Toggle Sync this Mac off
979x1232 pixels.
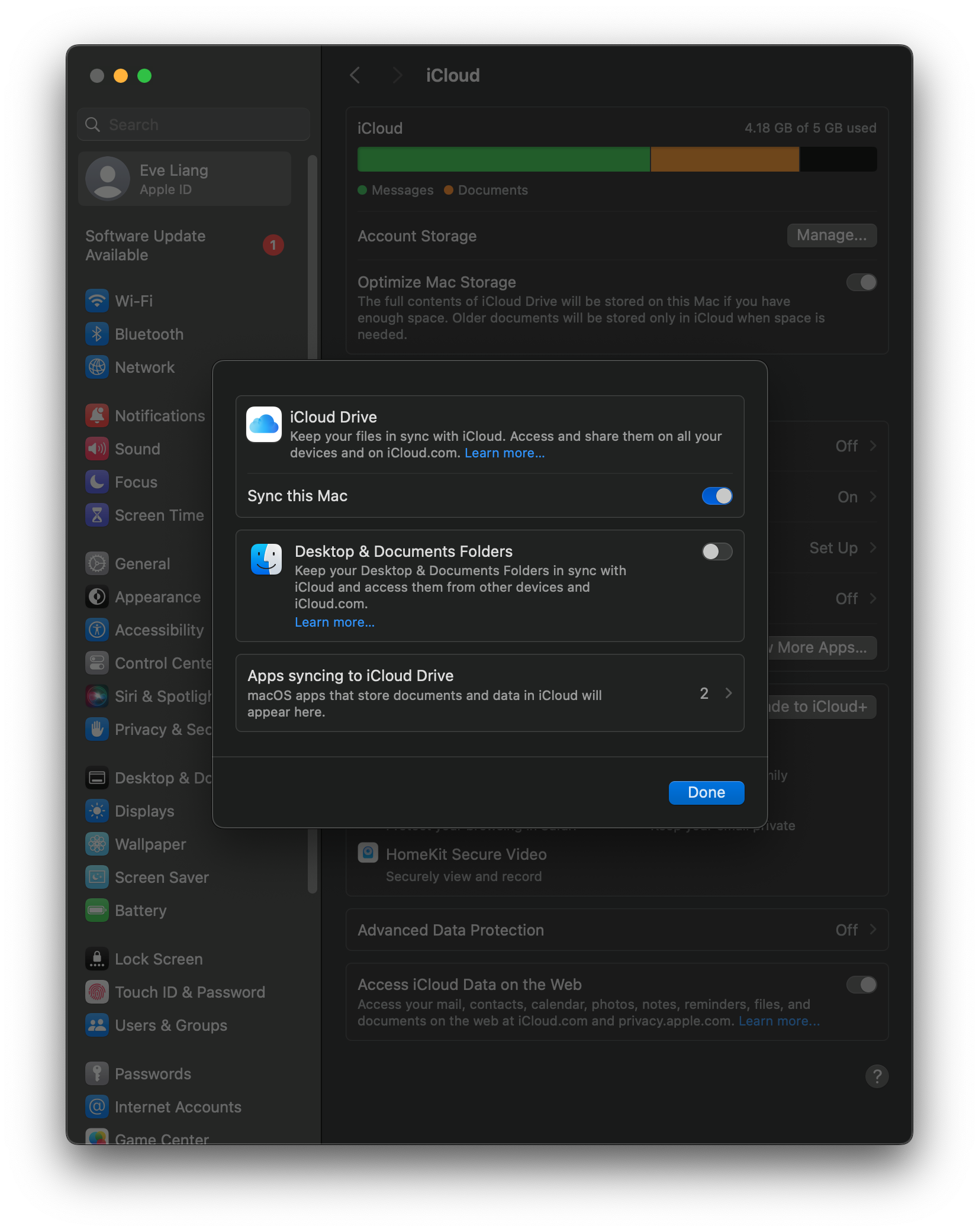(717, 496)
